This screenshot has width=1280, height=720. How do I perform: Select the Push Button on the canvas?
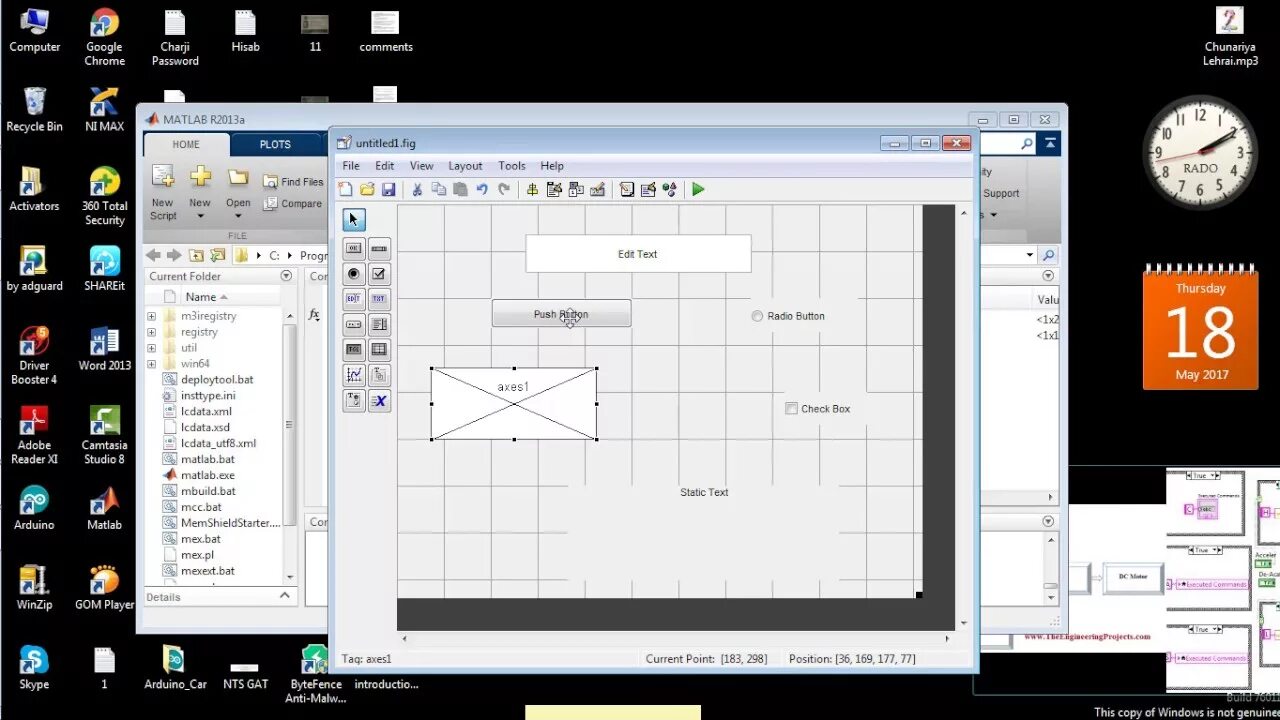pos(561,313)
